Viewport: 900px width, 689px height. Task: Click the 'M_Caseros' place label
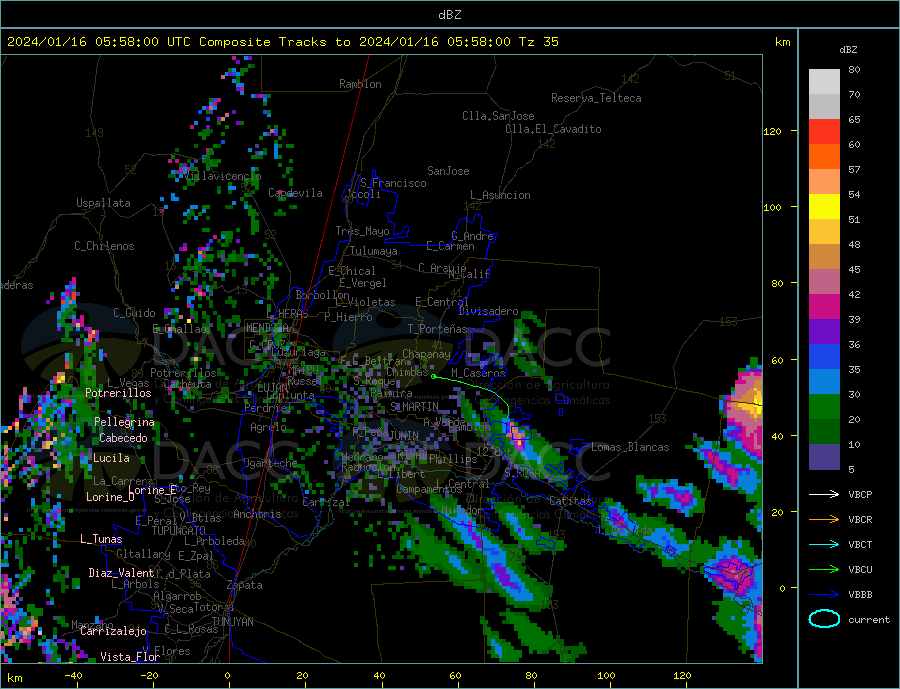click(478, 373)
